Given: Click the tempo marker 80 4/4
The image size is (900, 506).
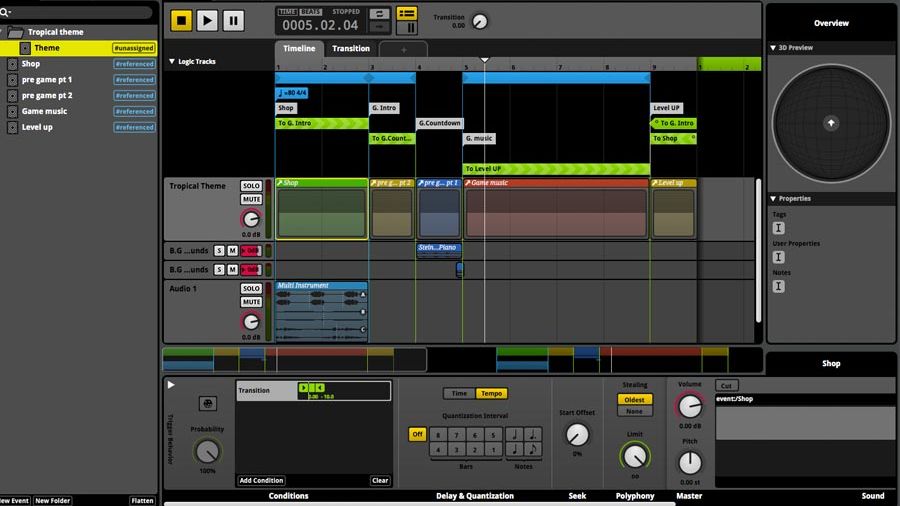Looking at the screenshot, I should click(x=292, y=93).
